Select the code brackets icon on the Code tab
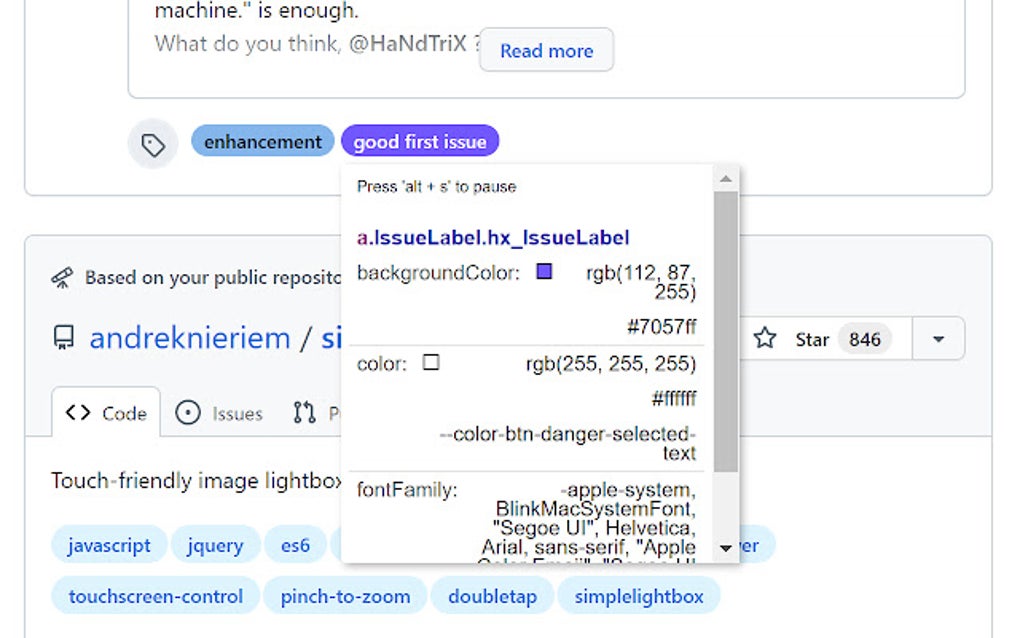 click(79, 412)
